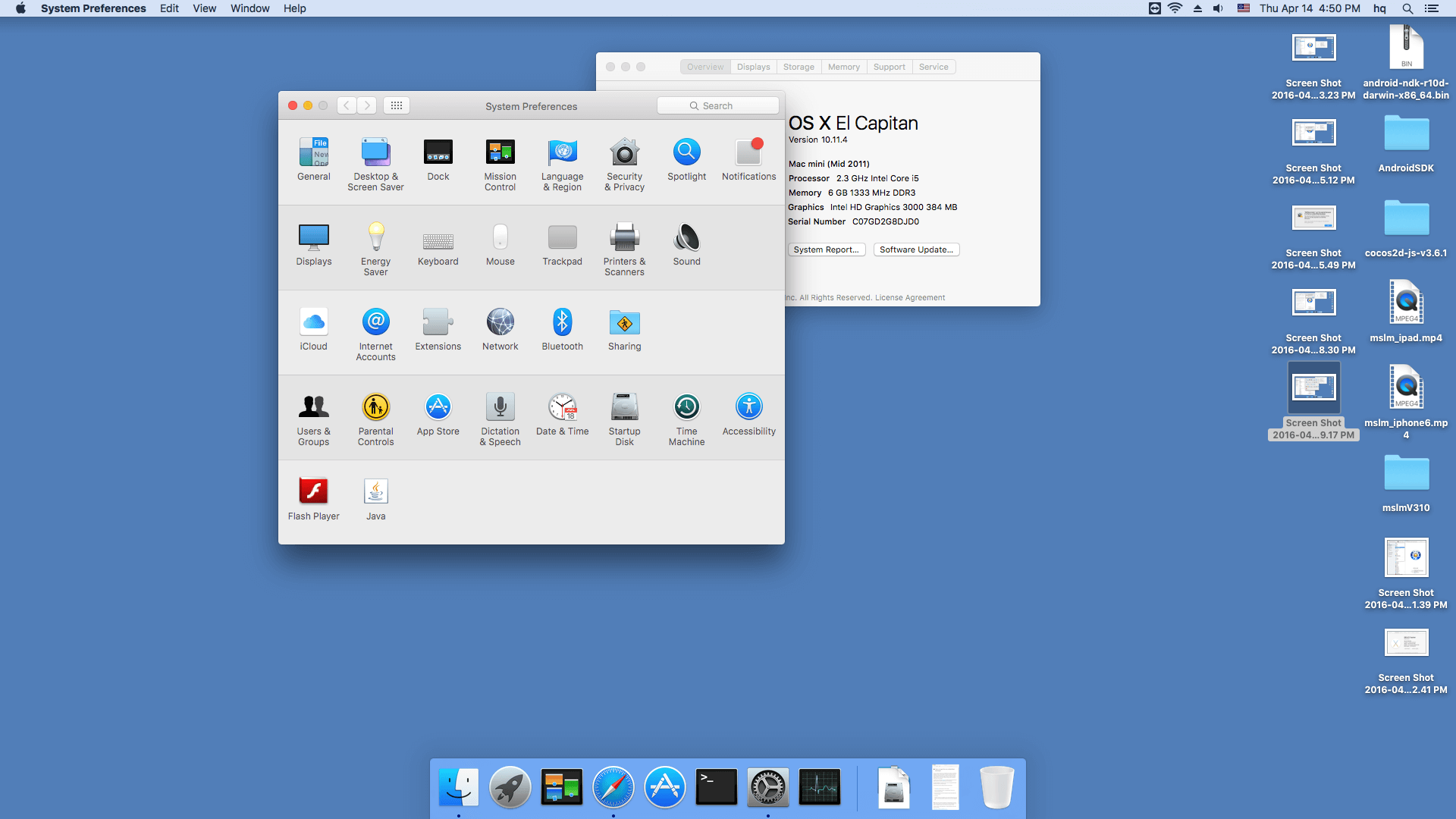Click the System Report button
The image size is (1456, 819).
click(x=825, y=249)
